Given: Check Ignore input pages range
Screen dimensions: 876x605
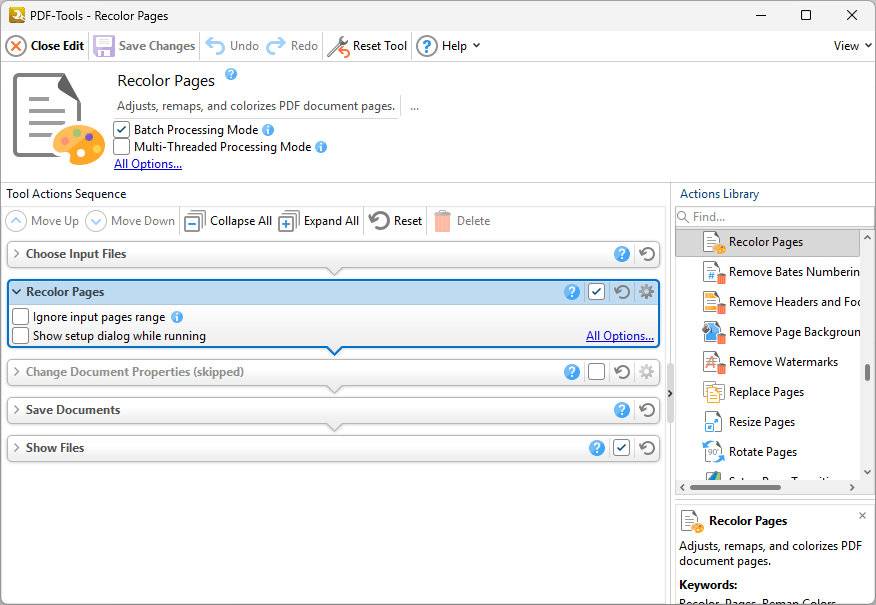Looking at the screenshot, I should click(x=21, y=317).
